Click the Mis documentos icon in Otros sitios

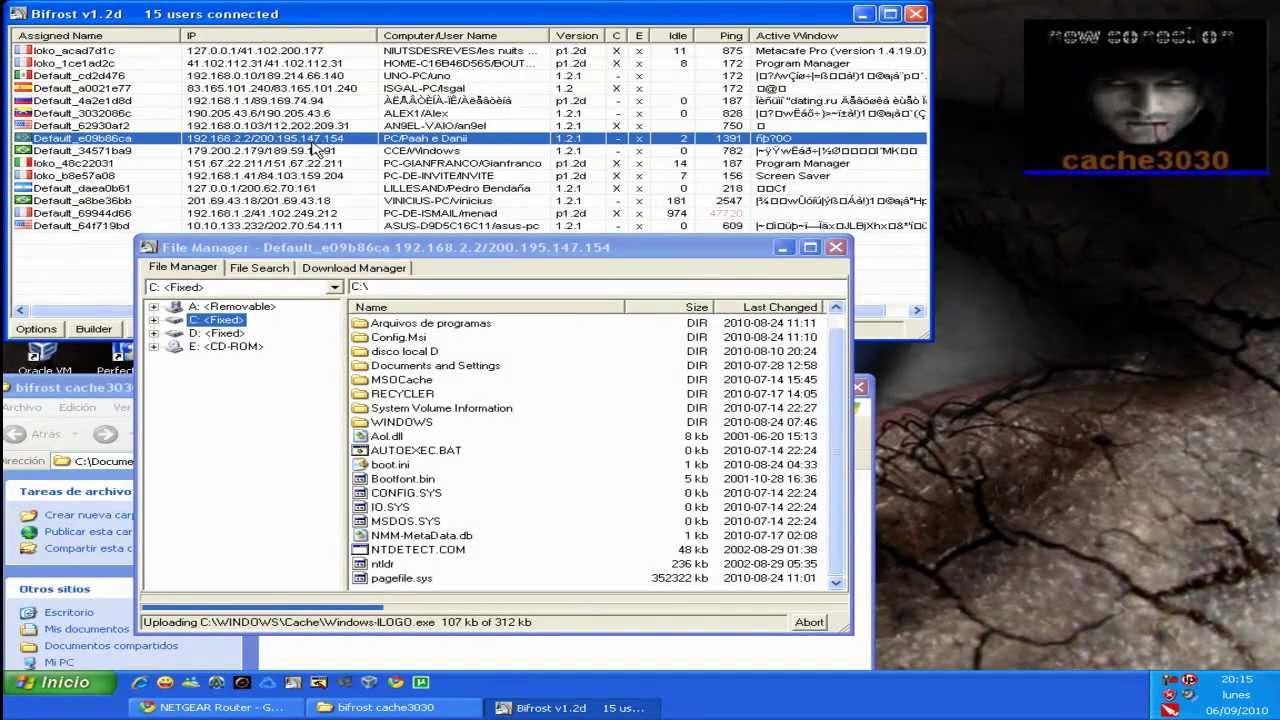(29, 629)
